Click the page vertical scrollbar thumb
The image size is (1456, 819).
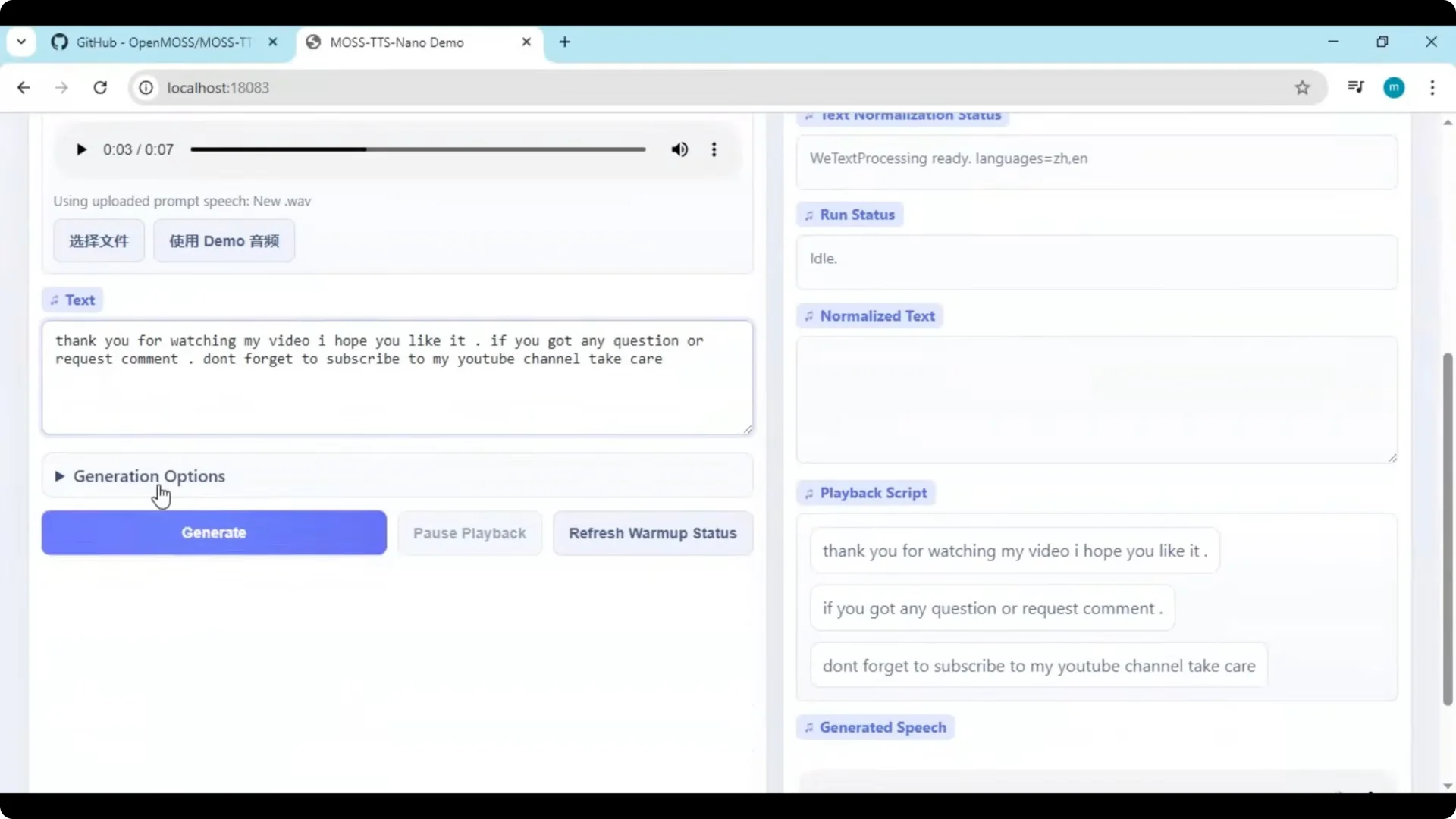tap(1448, 529)
